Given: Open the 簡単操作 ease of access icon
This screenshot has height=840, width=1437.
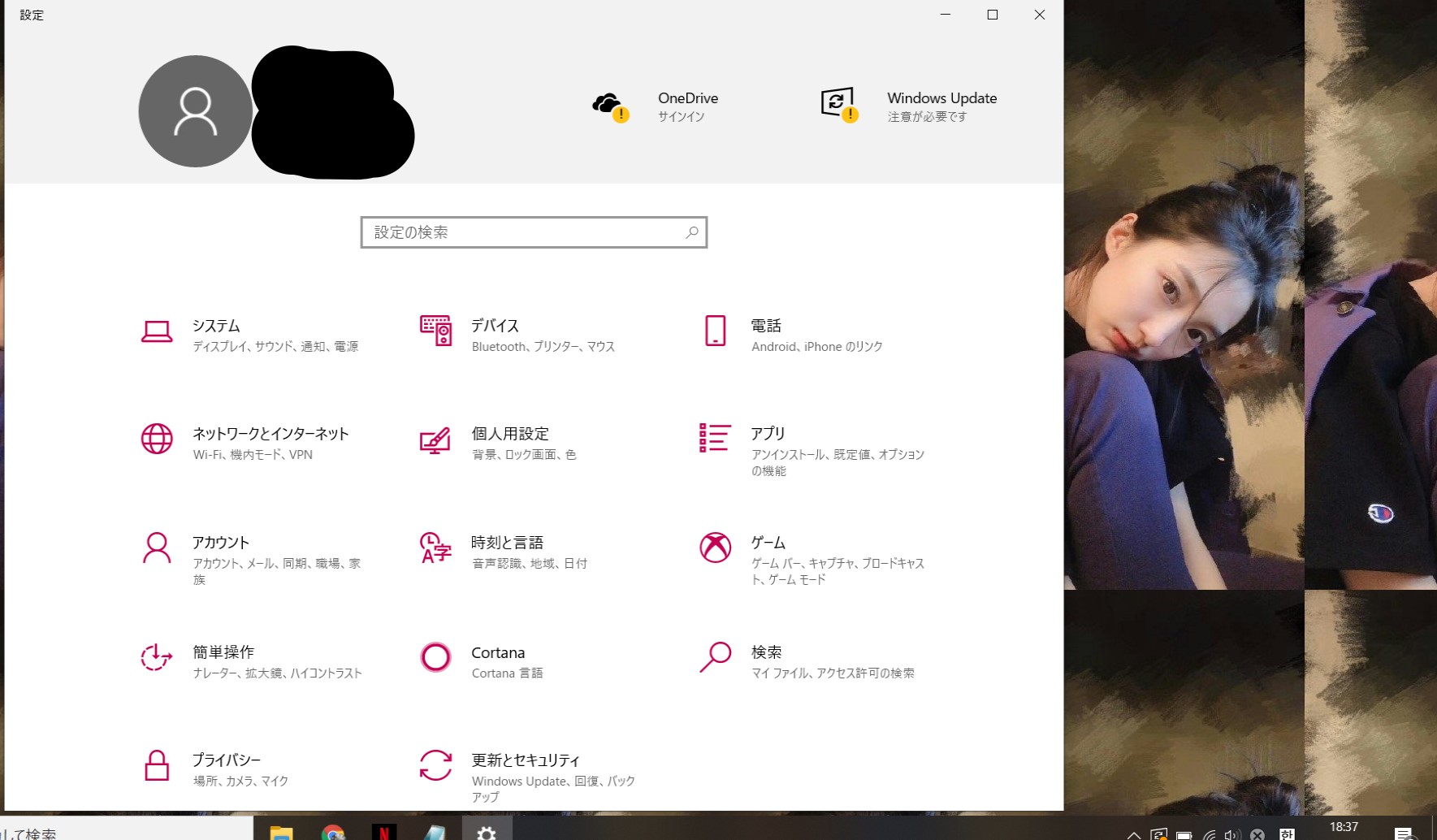Looking at the screenshot, I should 157,657.
